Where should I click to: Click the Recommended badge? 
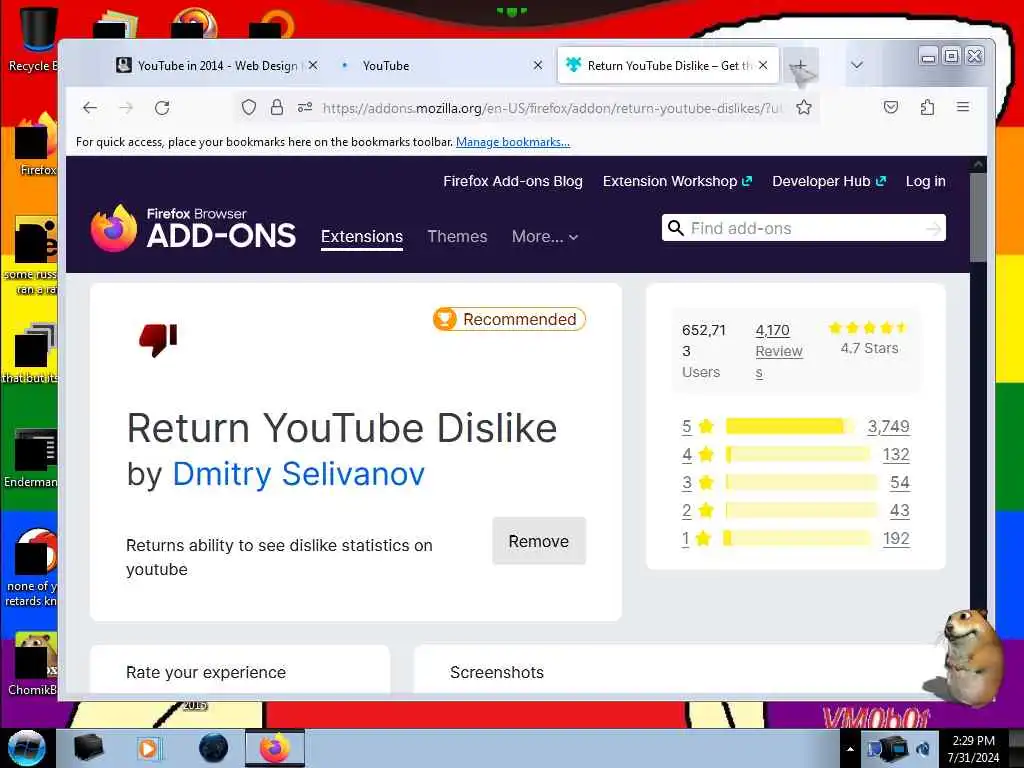click(x=509, y=319)
